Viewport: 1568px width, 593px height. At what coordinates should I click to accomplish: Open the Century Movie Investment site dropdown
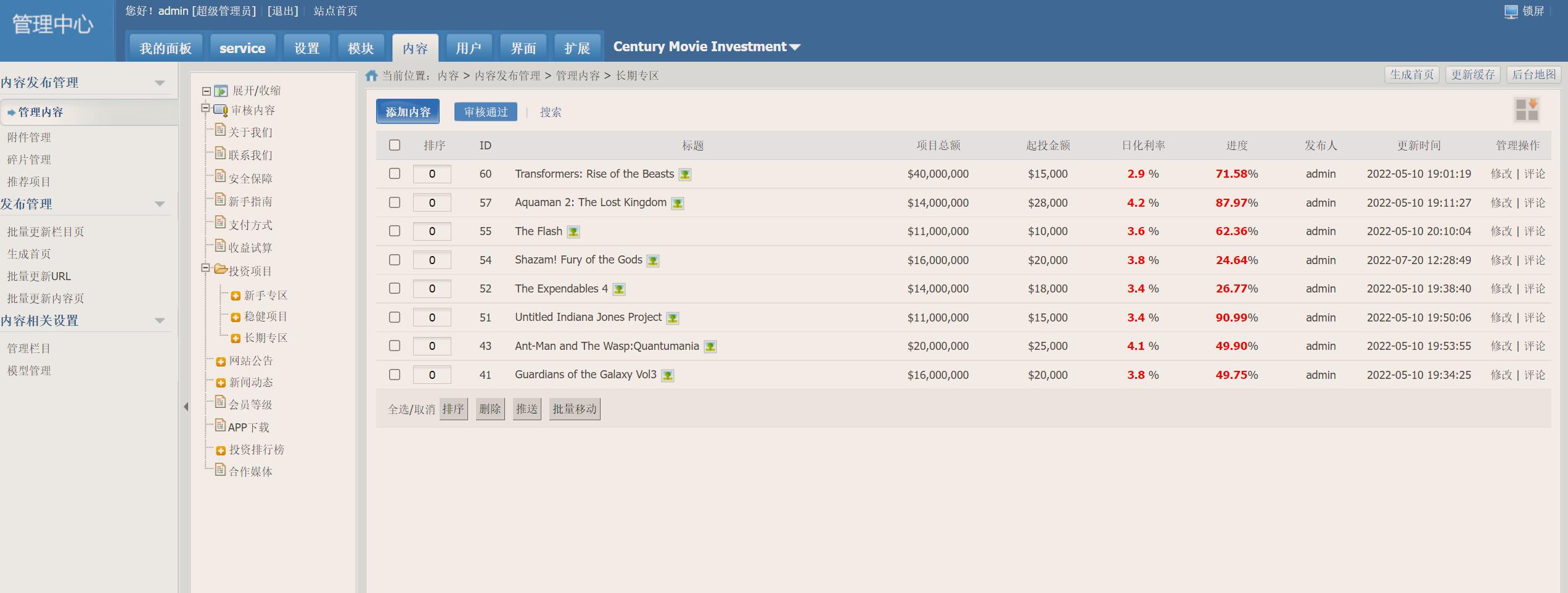point(706,47)
